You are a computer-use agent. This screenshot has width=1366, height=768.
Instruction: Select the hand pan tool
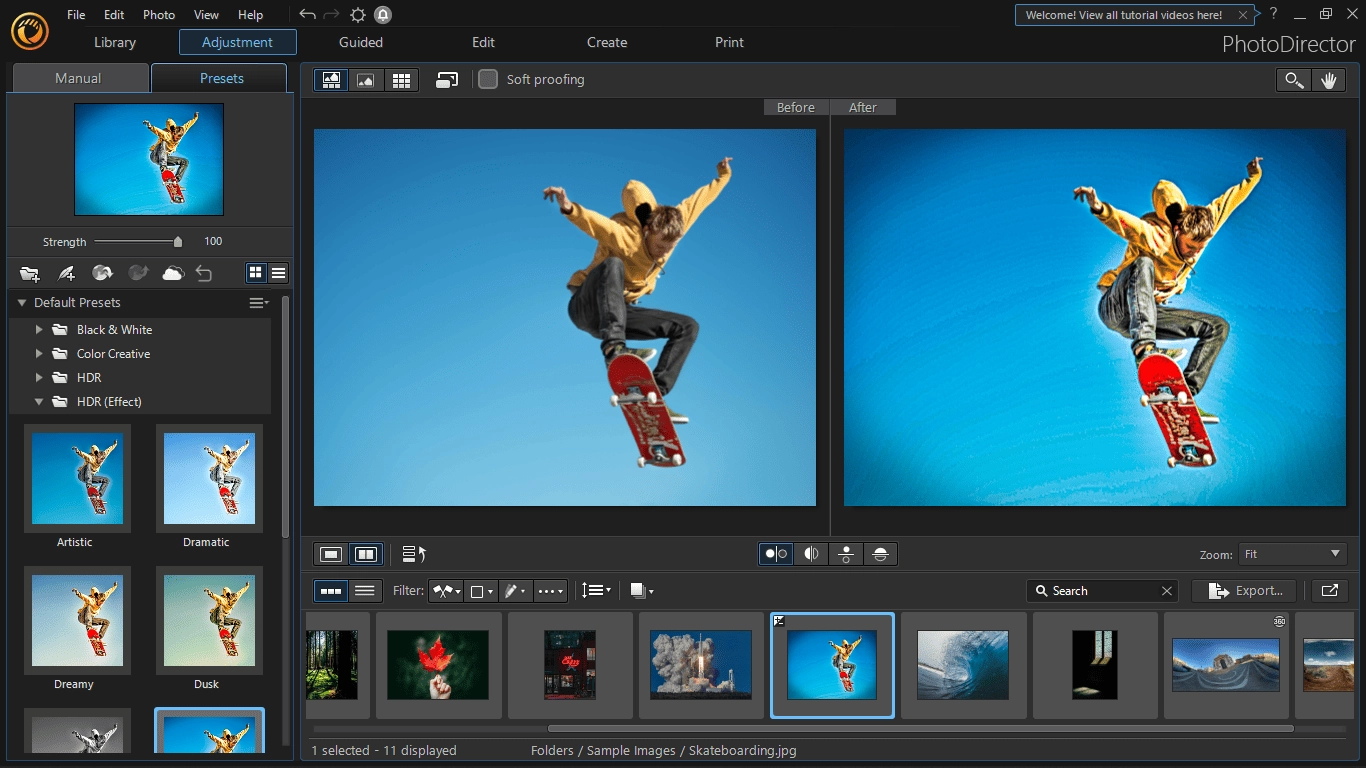tap(1328, 81)
